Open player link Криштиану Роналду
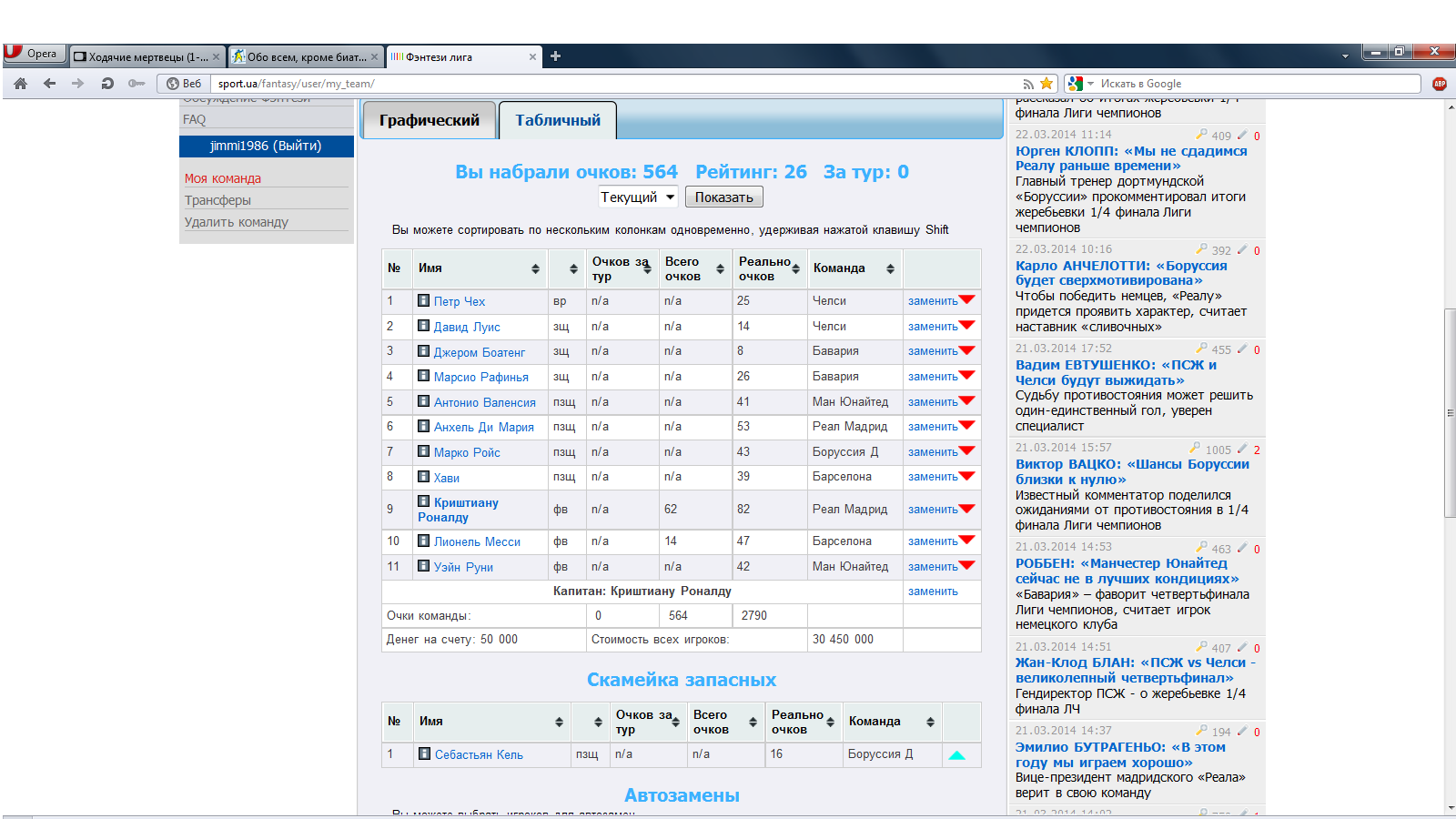The width and height of the screenshot is (1456, 819). (458, 510)
